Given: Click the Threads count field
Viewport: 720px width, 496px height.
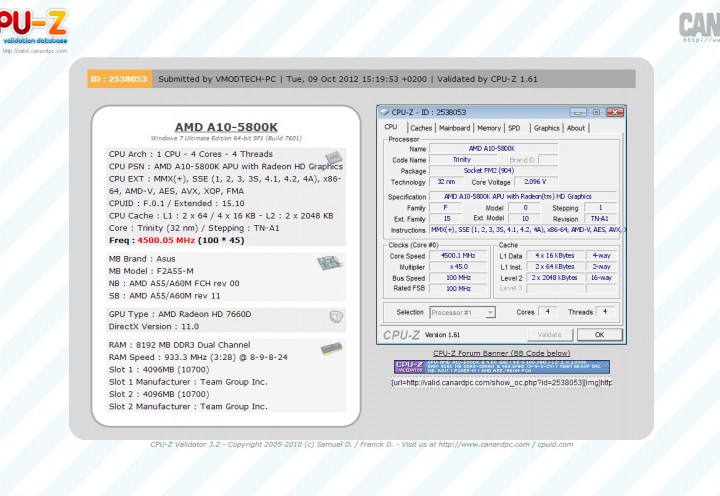Looking at the screenshot, I should click(605, 312).
